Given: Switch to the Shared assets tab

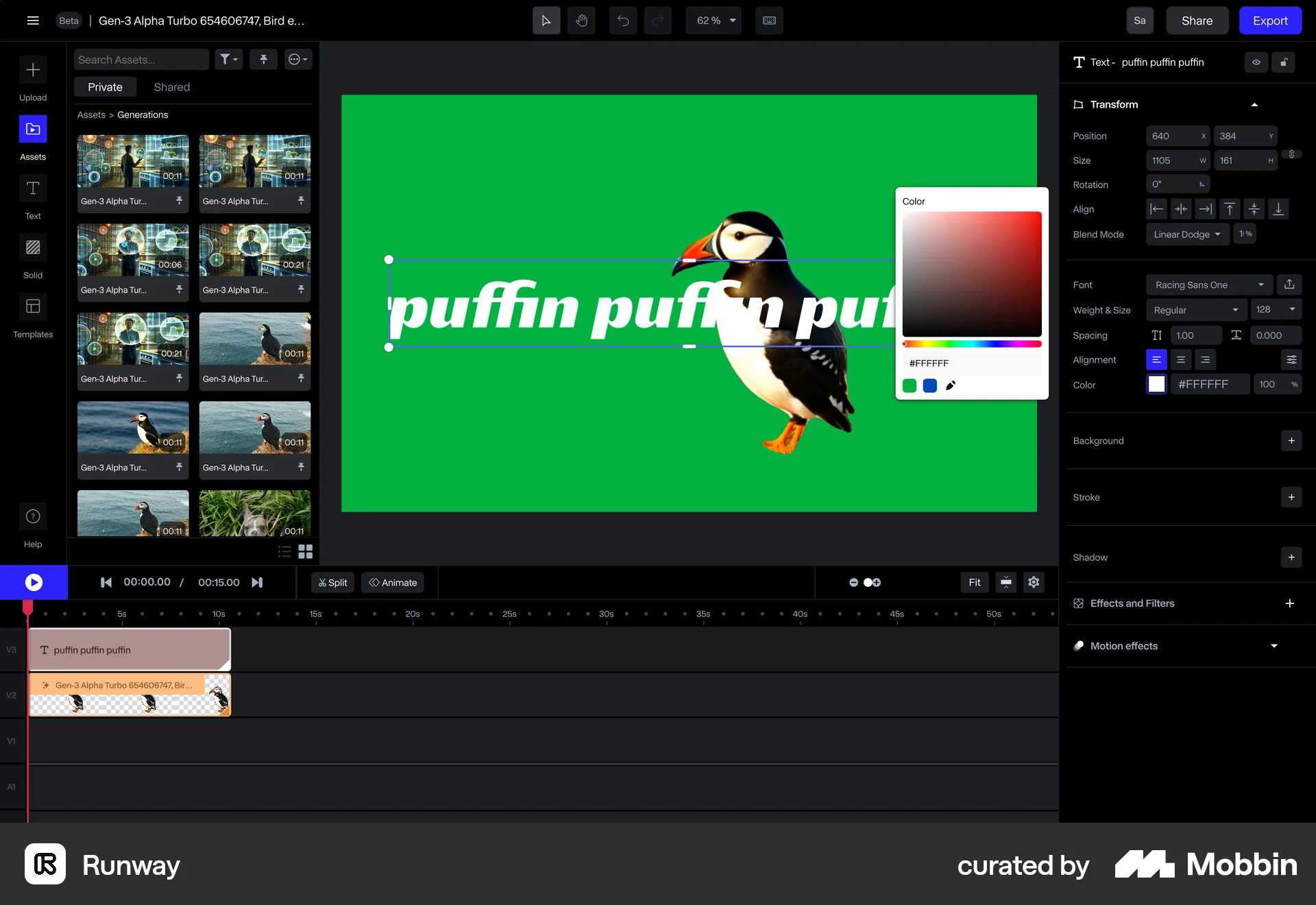Looking at the screenshot, I should pos(171,87).
